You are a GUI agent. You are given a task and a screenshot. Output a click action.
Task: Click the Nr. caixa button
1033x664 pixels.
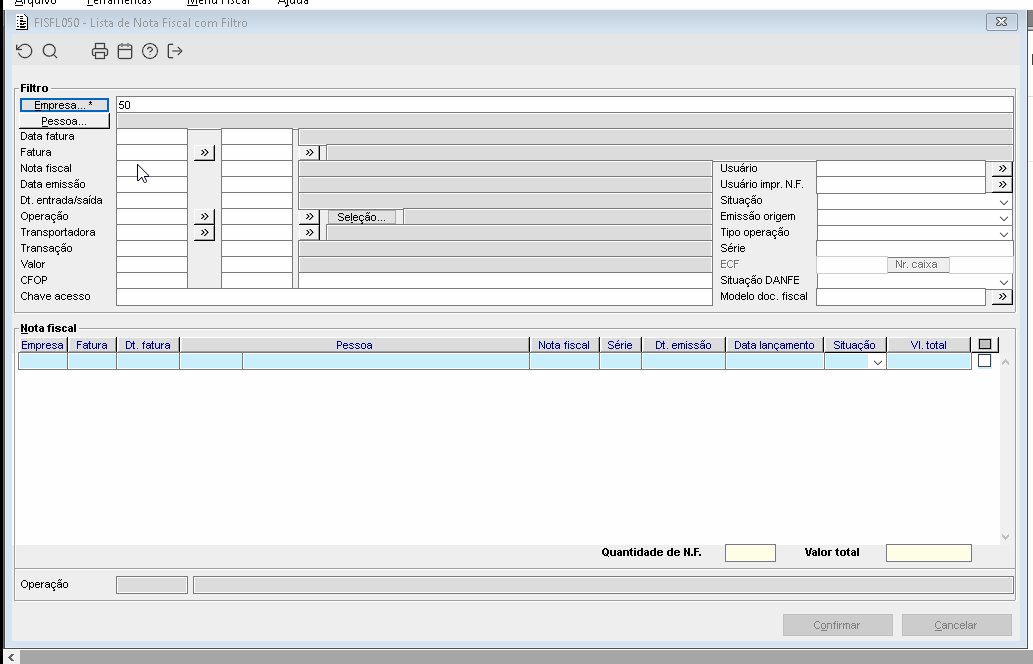coord(916,264)
